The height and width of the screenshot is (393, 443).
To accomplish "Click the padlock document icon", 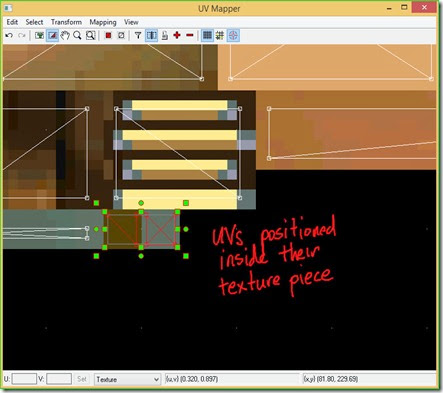I will click(164, 35).
